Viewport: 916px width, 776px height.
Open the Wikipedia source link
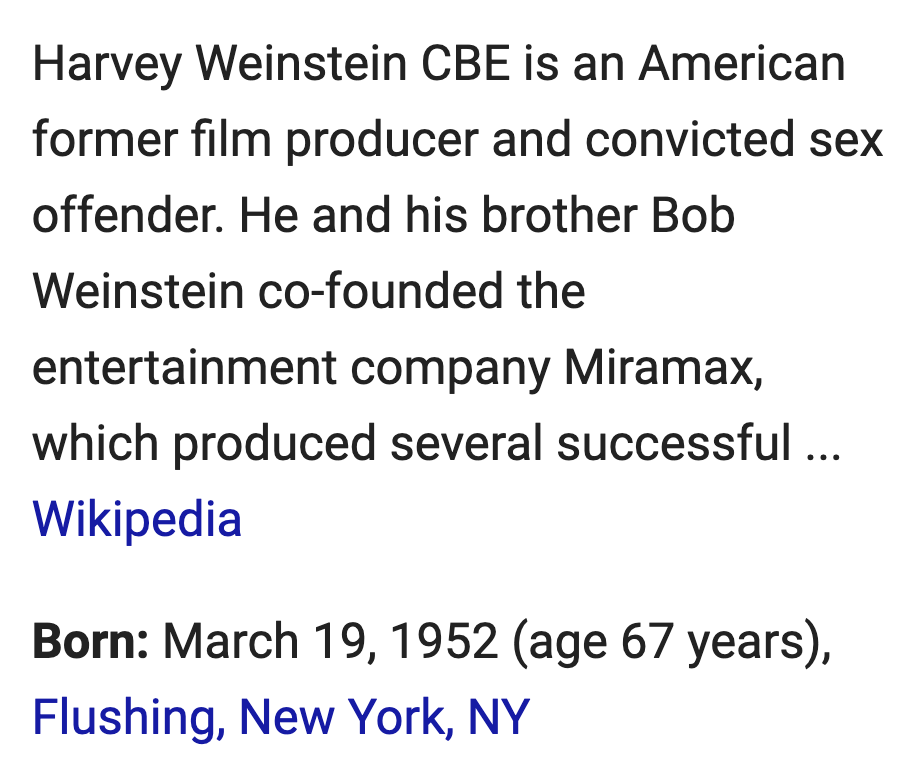137,519
